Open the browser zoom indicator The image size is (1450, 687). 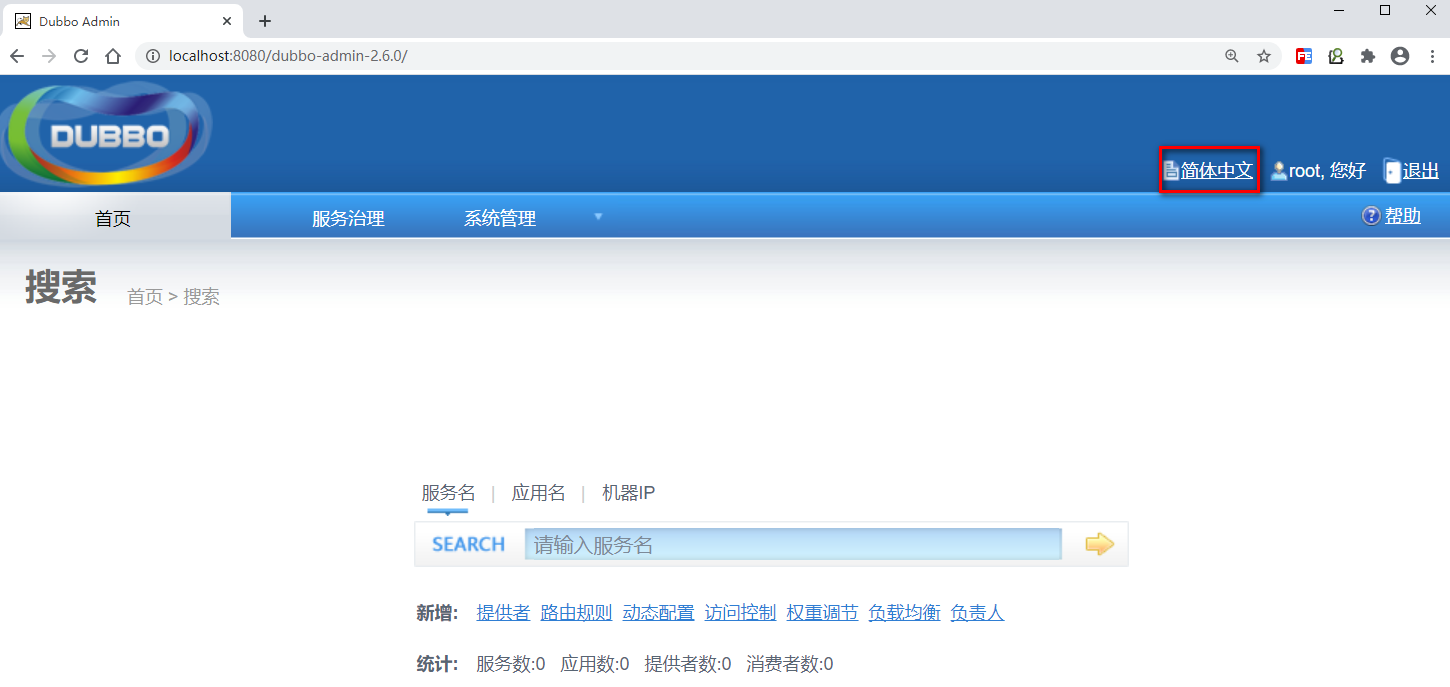(1232, 56)
